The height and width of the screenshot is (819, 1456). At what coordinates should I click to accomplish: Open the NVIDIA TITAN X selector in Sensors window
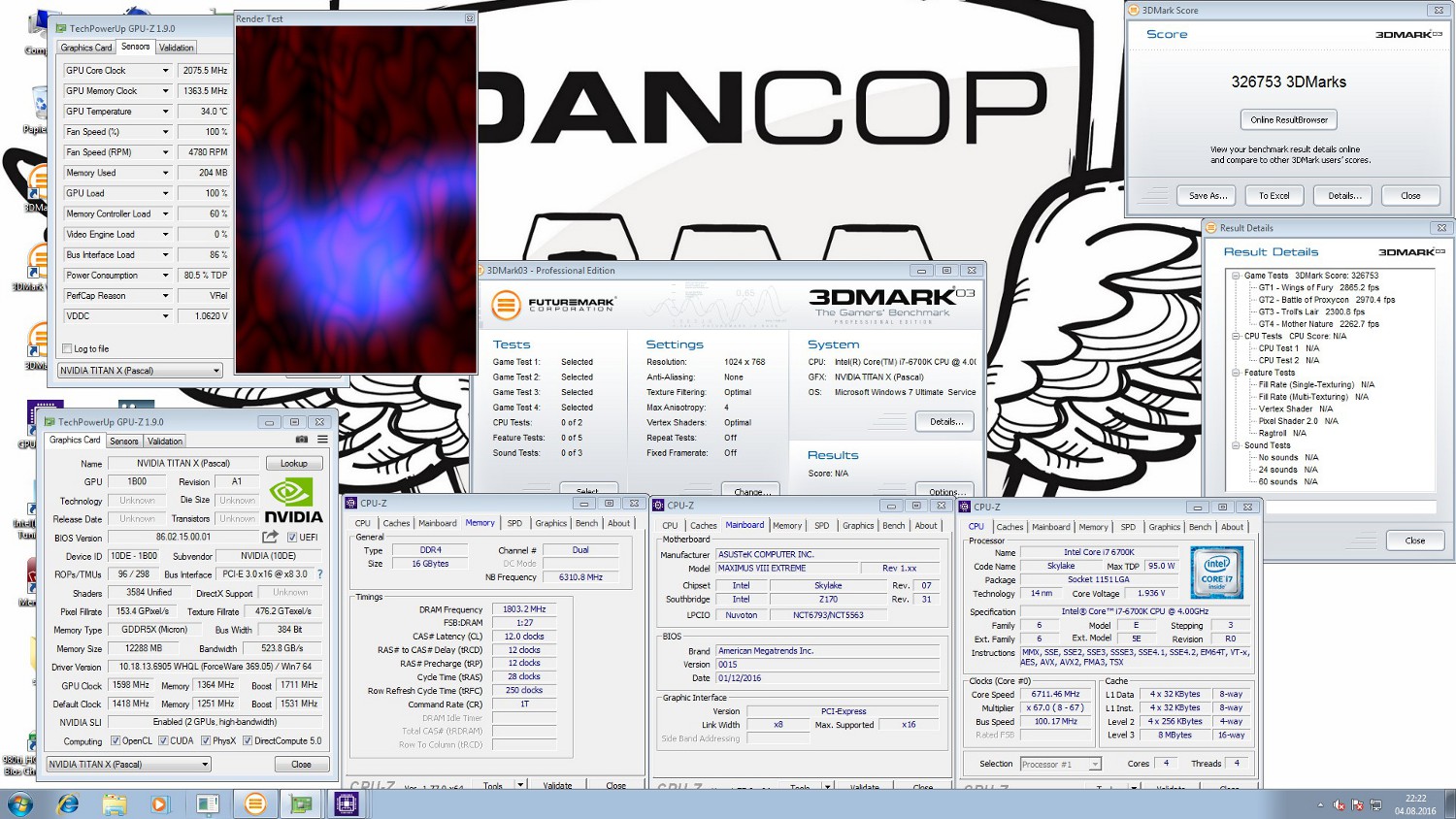click(140, 371)
